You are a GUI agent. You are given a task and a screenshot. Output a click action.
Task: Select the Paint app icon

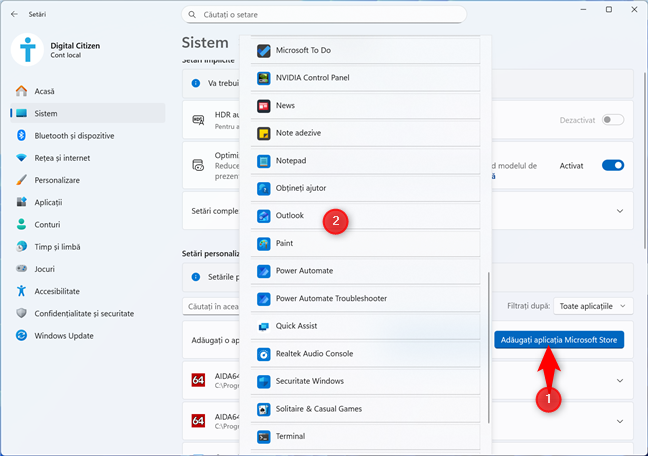(x=264, y=243)
